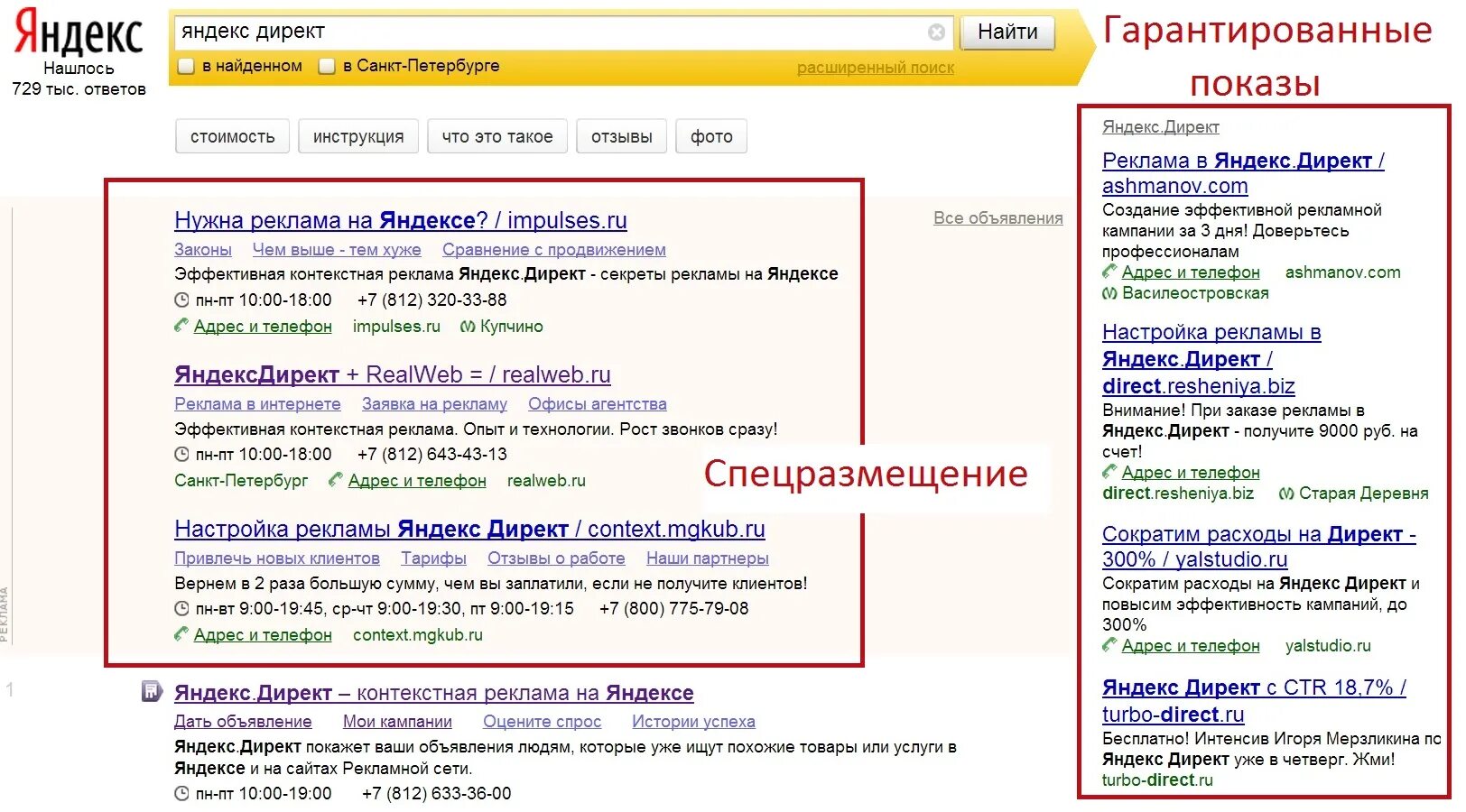Select the 'что это такое' suggestion tab
The height and width of the screenshot is (812, 1466).
pyautogui.click(x=497, y=136)
